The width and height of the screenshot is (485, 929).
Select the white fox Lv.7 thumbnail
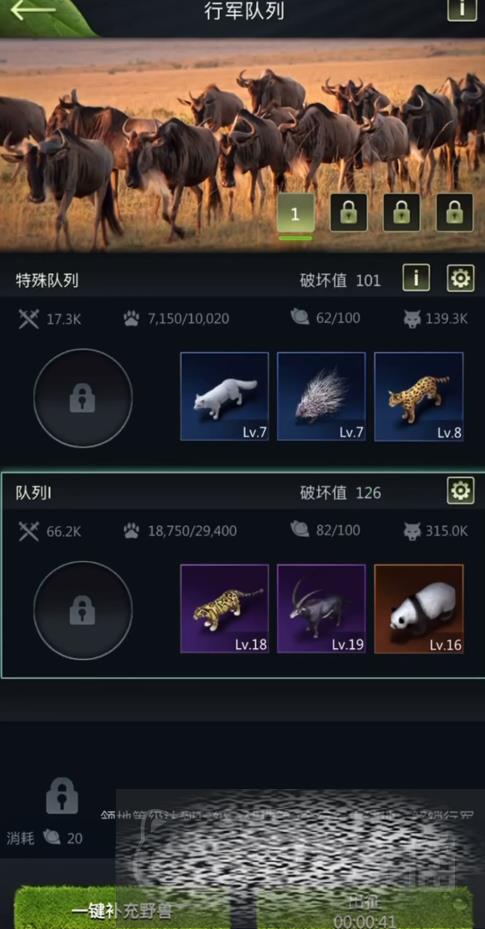(x=224, y=396)
